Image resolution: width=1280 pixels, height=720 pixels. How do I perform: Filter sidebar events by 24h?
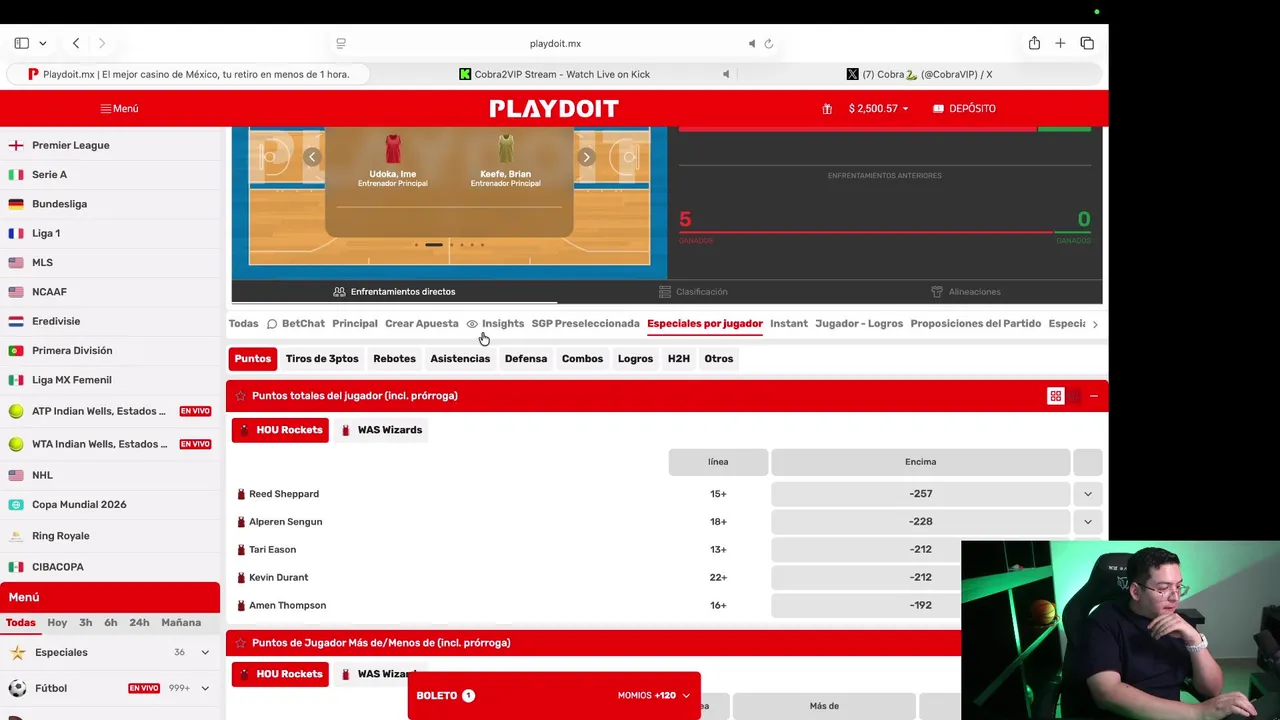tap(139, 622)
